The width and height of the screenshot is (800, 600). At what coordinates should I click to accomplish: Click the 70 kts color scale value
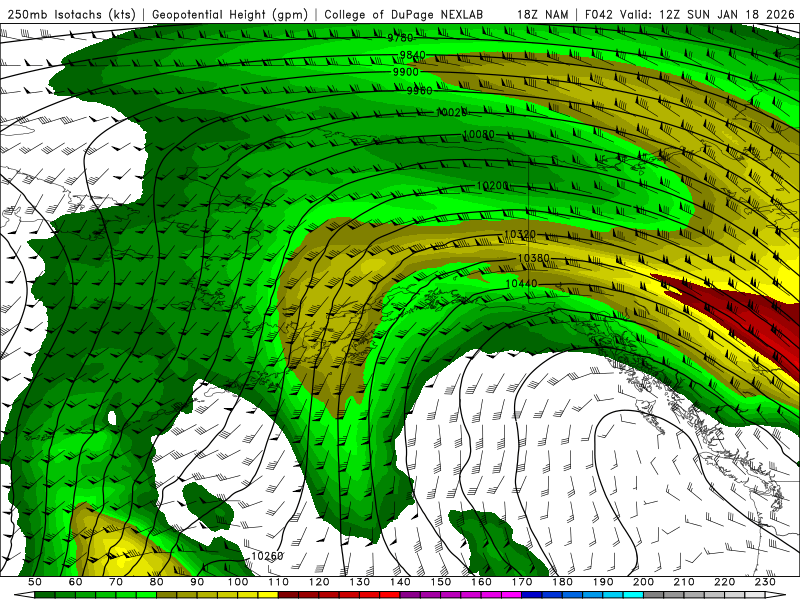click(x=116, y=582)
